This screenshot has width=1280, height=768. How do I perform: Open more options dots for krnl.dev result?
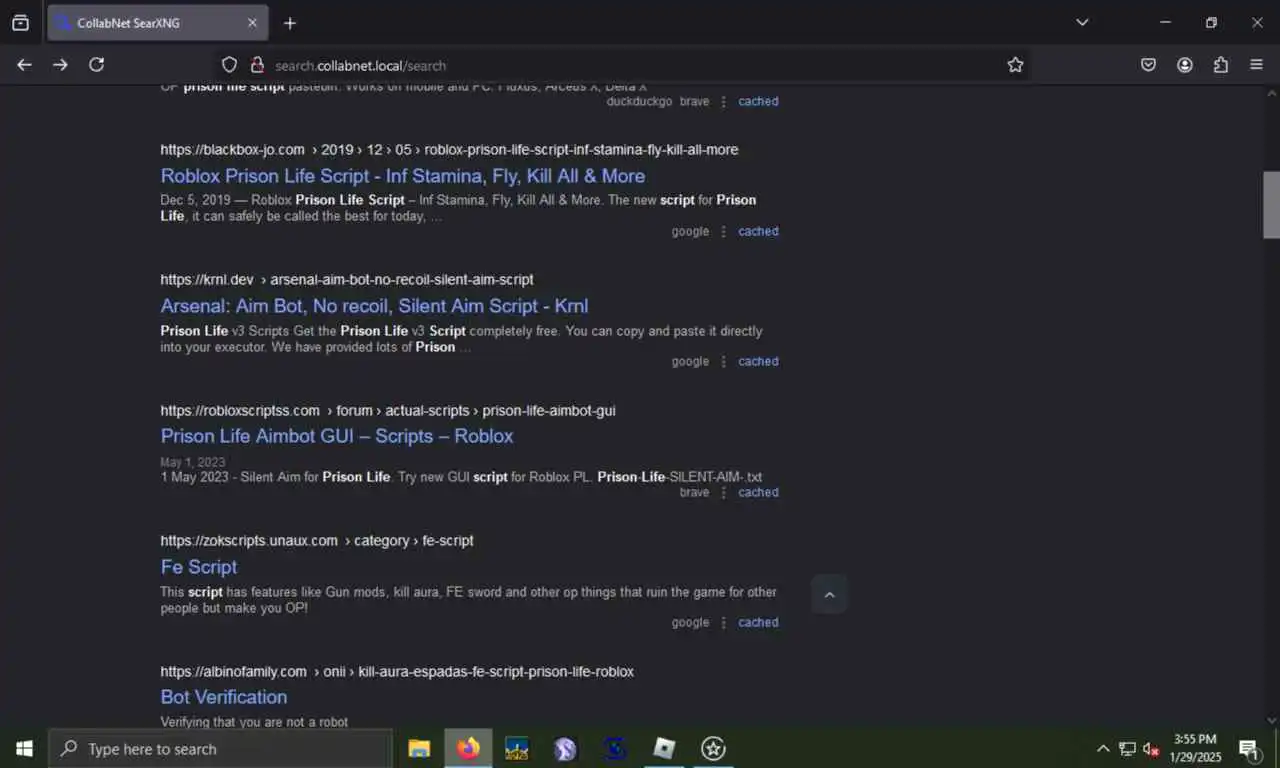[723, 361]
